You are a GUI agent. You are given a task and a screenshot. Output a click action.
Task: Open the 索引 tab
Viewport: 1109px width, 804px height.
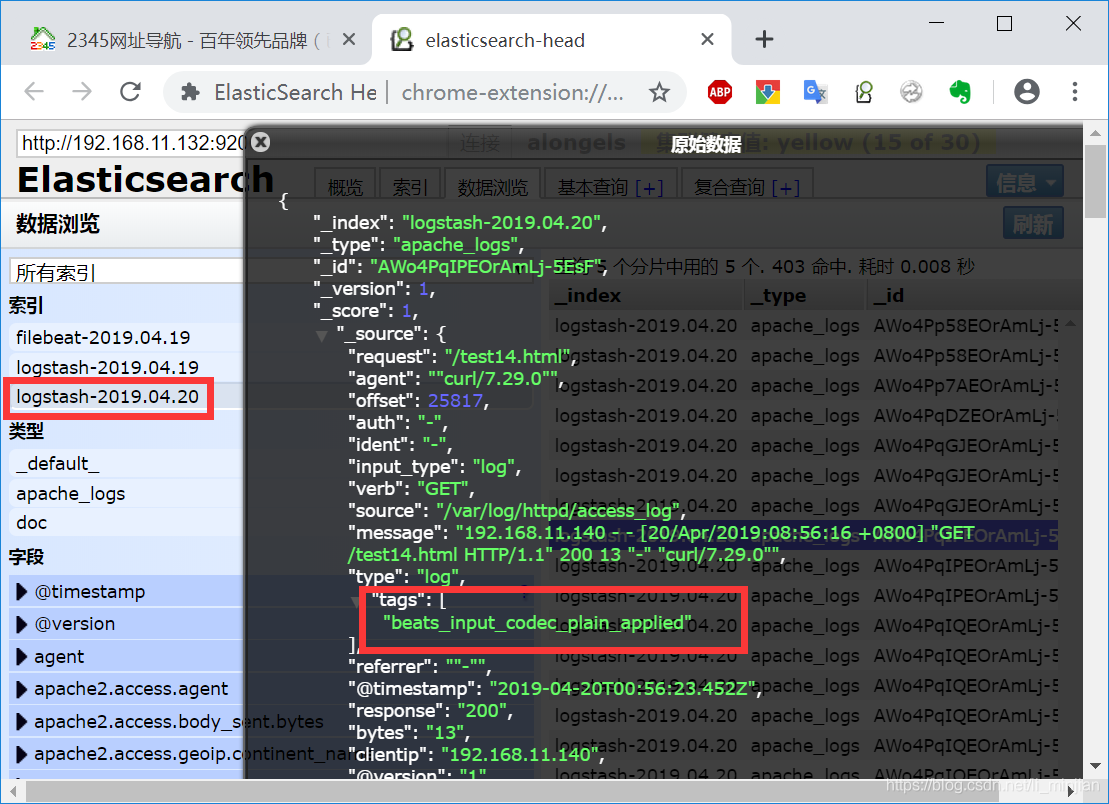click(410, 187)
